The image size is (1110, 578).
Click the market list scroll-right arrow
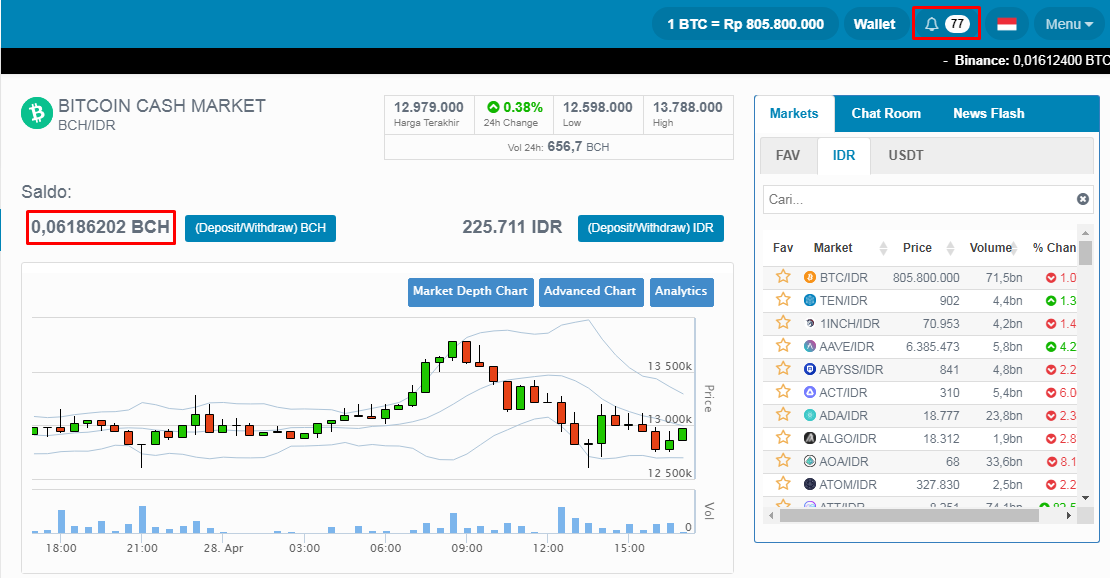(x=1069, y=516)
